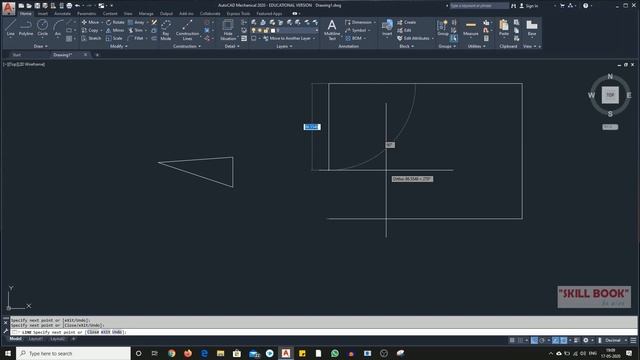
Task: Open the Start file tab
Action: (x=17, y=55)
